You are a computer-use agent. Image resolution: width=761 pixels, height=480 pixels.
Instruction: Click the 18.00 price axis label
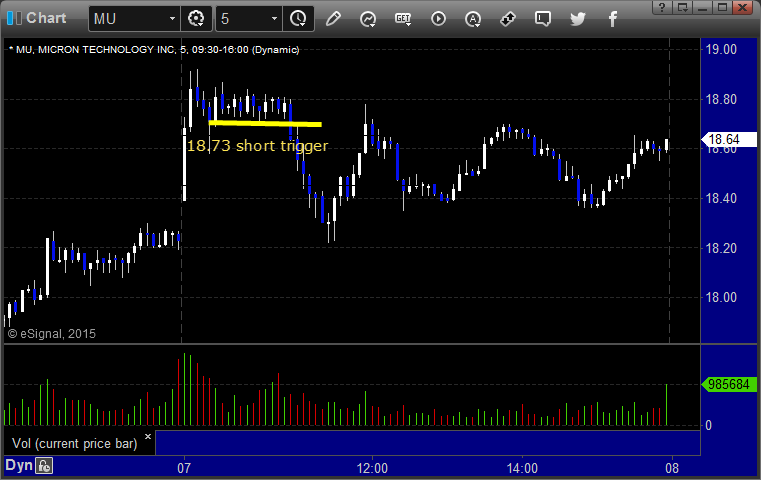(721, 297)
